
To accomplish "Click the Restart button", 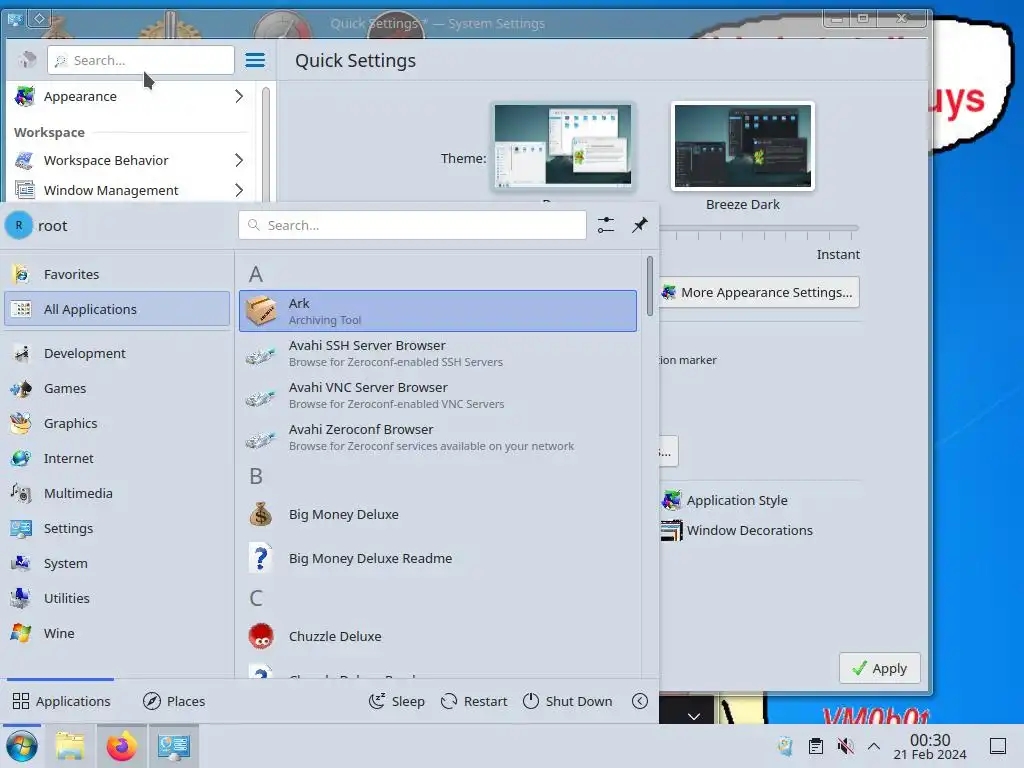I will (x=474, y=701).
